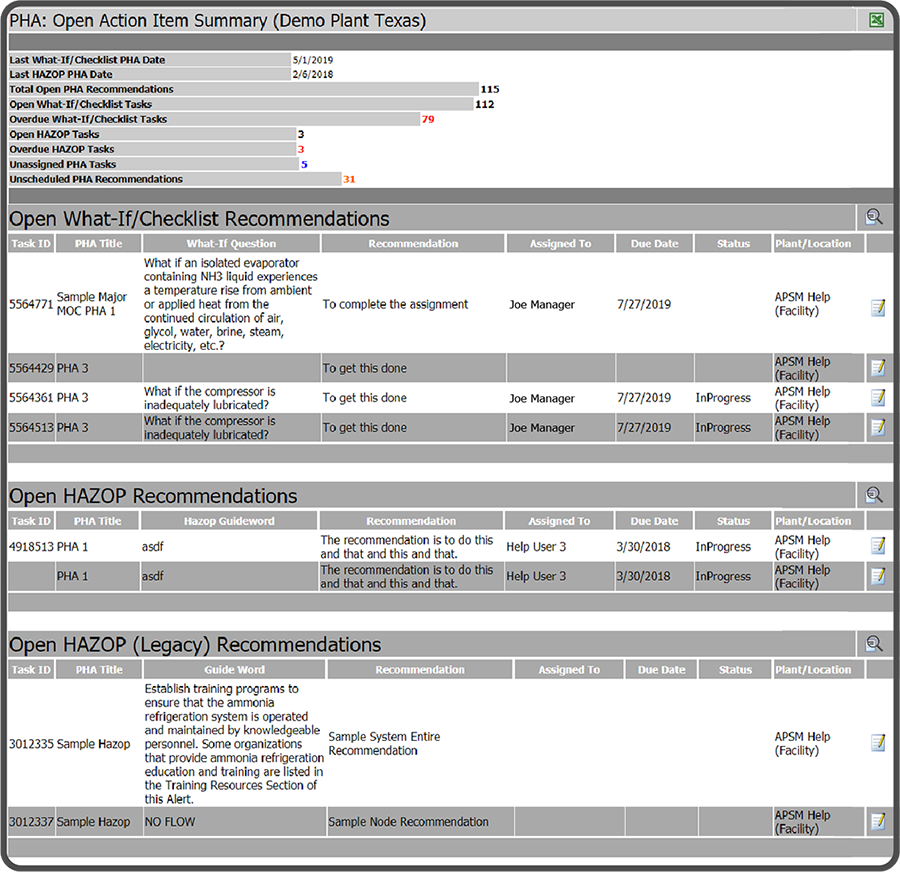This screenshot has width=900, height=872.
Task: Click unscheduled PHA recommendations count 31
Action: coord(349,180)
